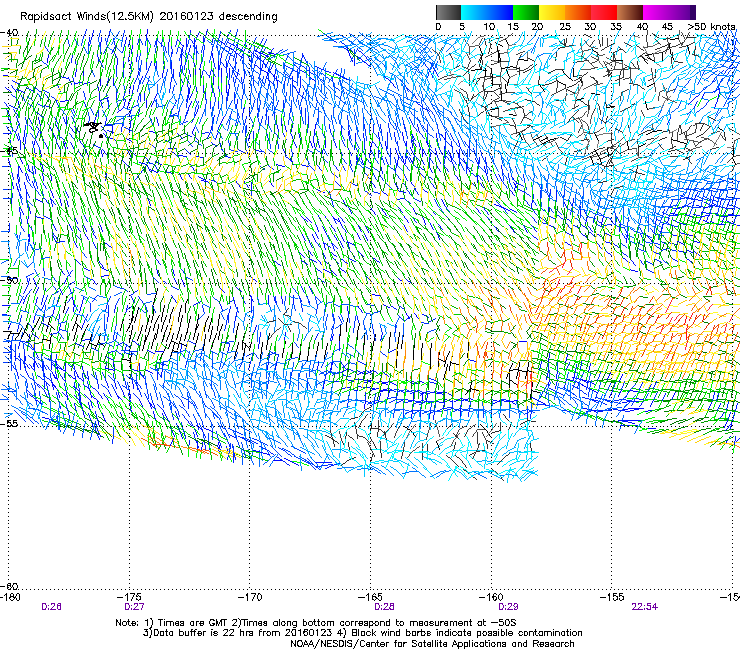This screenshot has width=740, height=650.
Task: Click the legend label '10'
Action: tap(489, 27)
